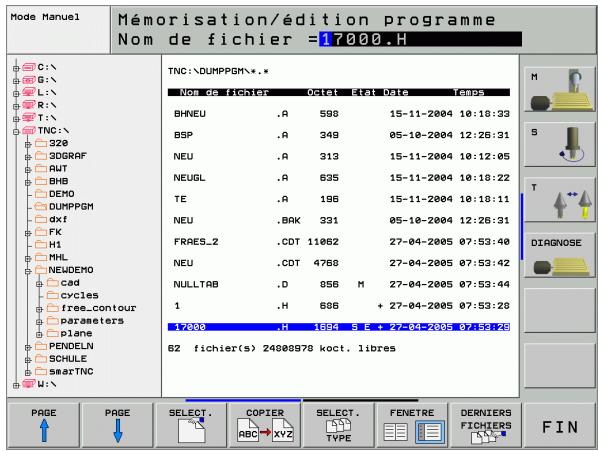This screenshot has width=598, height=451.
Task: Expand the C:\ drive node
Action: 16,68
